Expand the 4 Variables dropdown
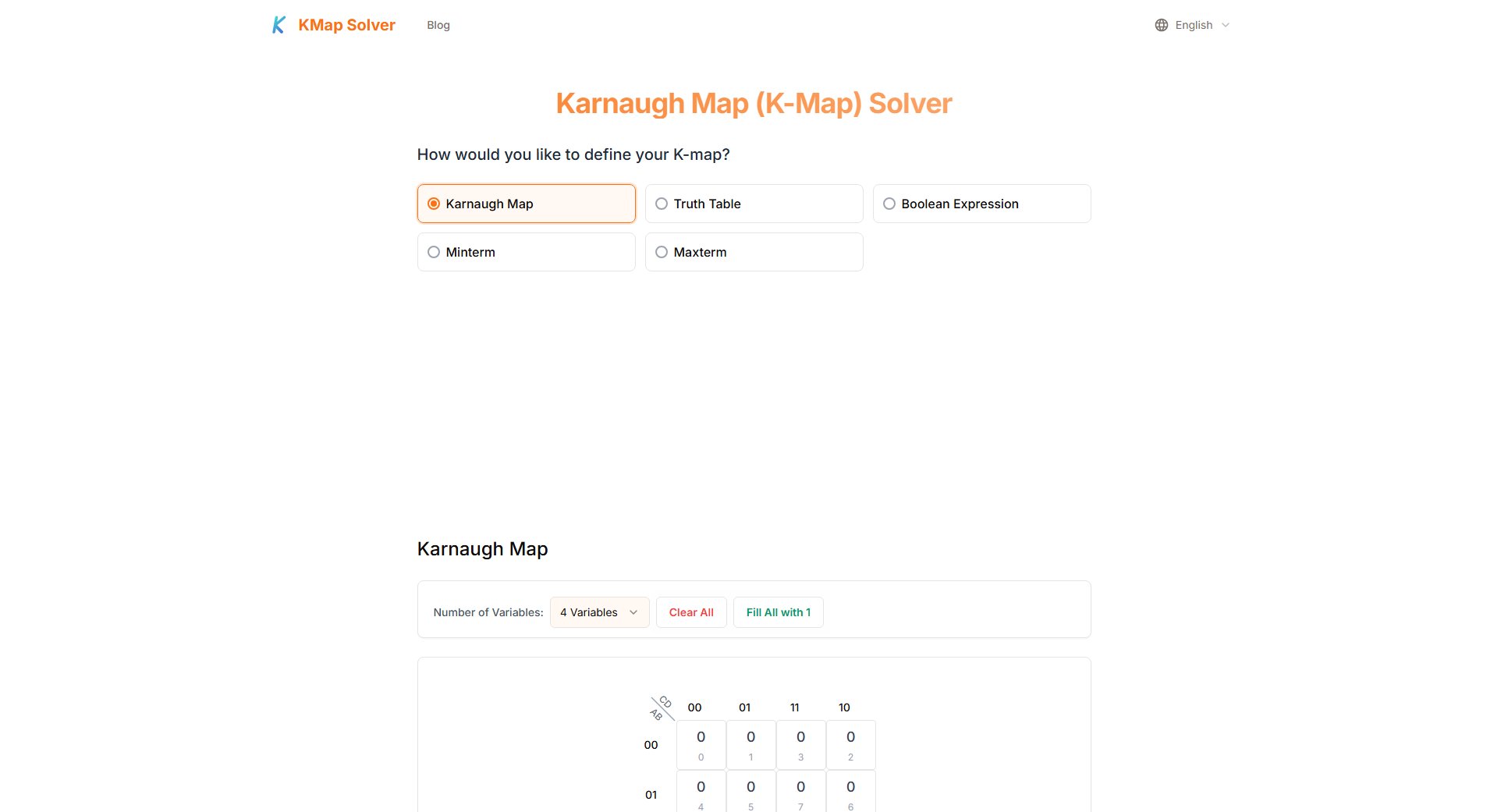This screenshot has height=812, width=1508. (x=599, y=612)
